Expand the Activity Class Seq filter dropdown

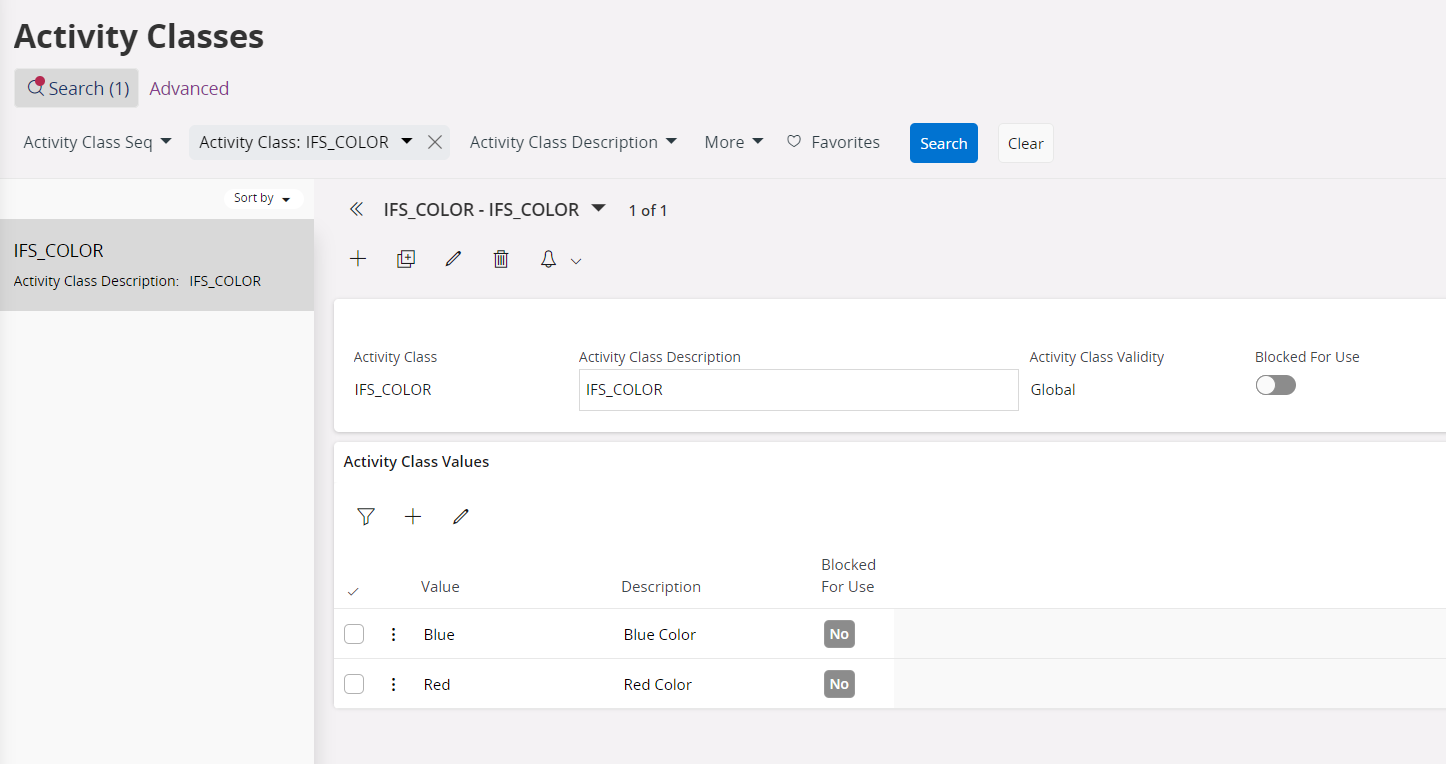click(x=98, y=142)
